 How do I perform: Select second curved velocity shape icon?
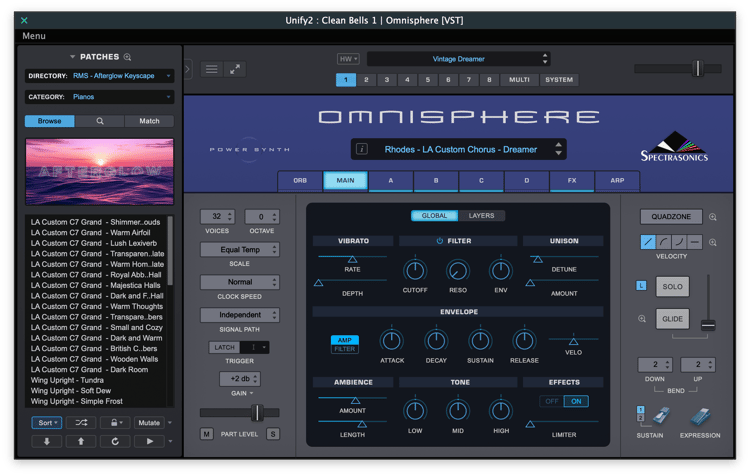(664, 242)
